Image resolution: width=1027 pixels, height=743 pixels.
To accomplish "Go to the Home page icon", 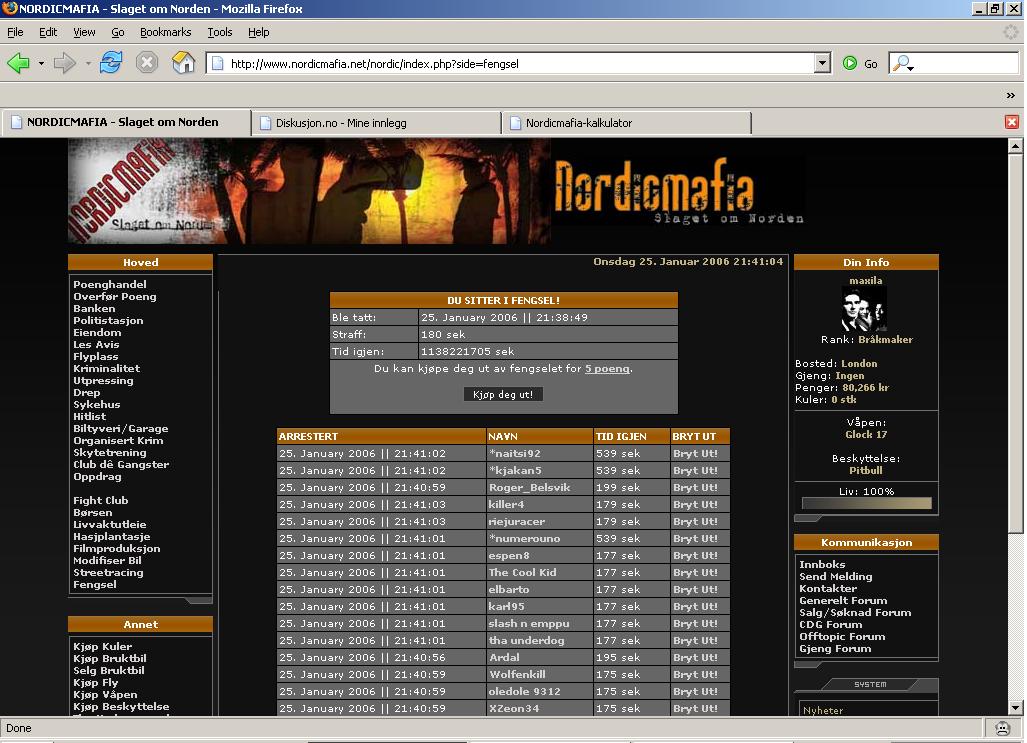I will point(183,63).
